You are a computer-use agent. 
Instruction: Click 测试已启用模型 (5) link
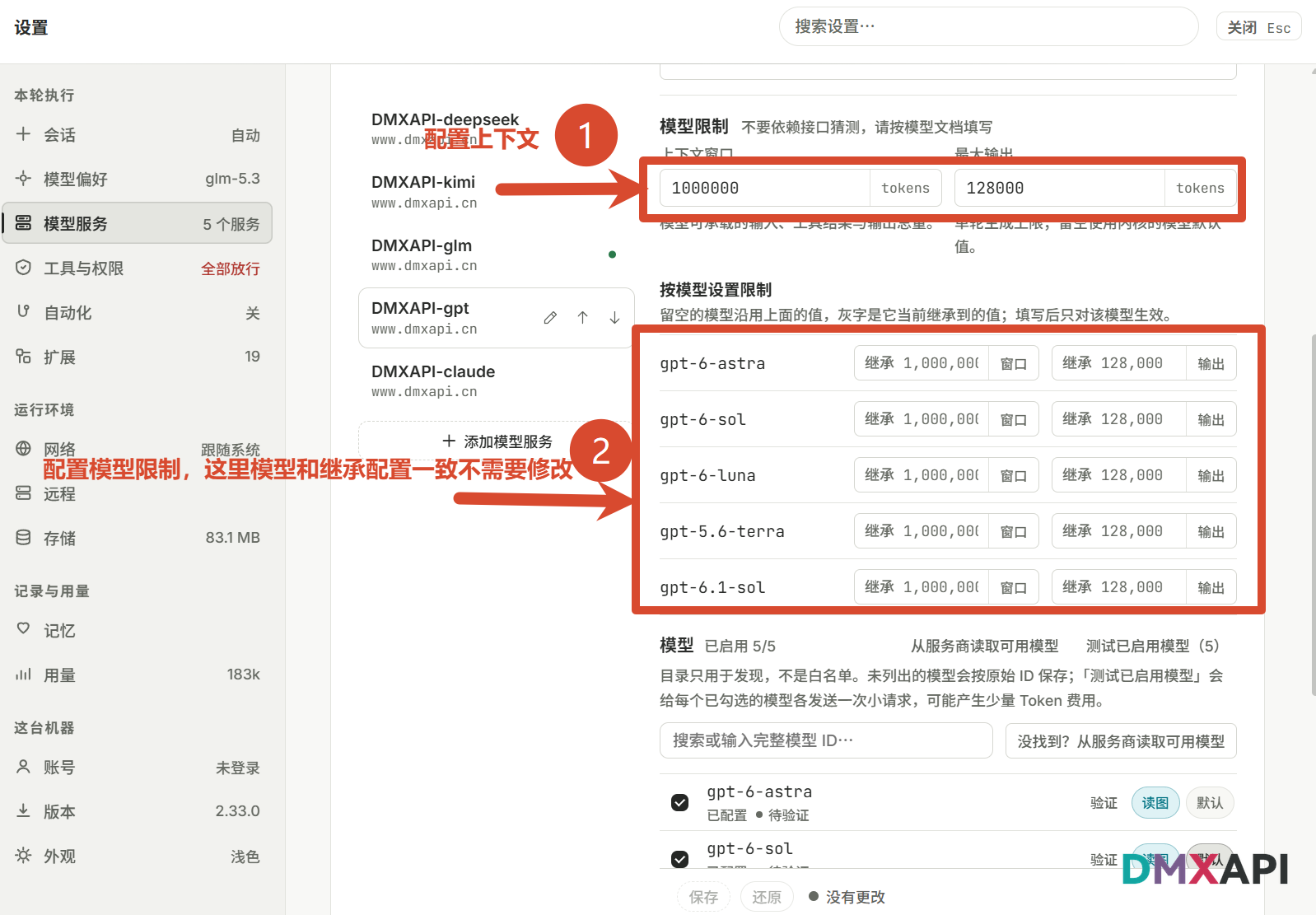[1152, 646]
